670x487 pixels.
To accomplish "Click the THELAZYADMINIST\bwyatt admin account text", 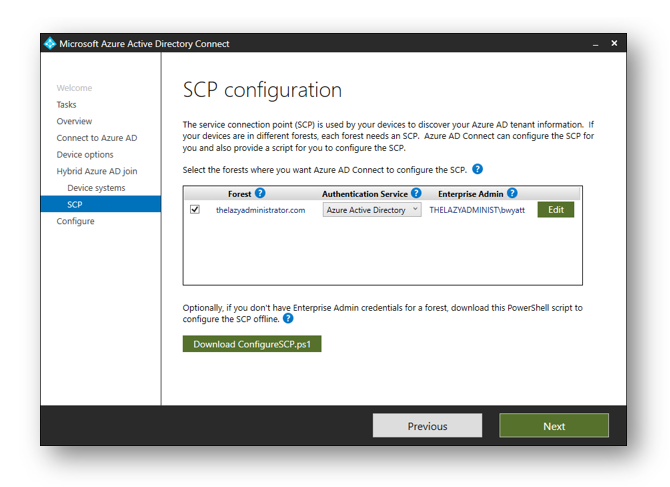I will (477, 210).
